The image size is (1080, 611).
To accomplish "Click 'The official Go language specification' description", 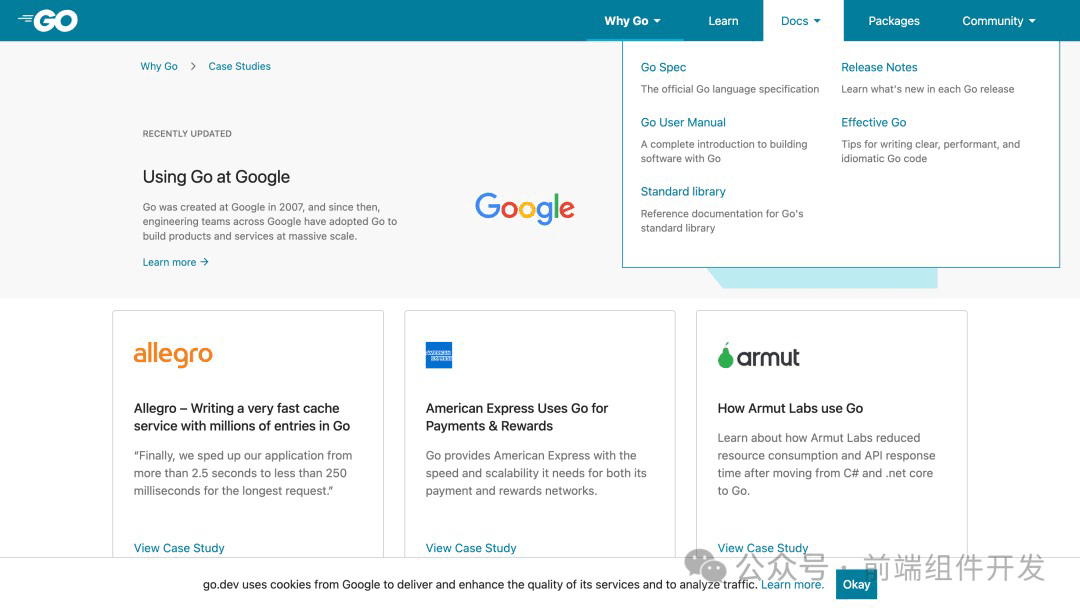I will click(729, 89).
